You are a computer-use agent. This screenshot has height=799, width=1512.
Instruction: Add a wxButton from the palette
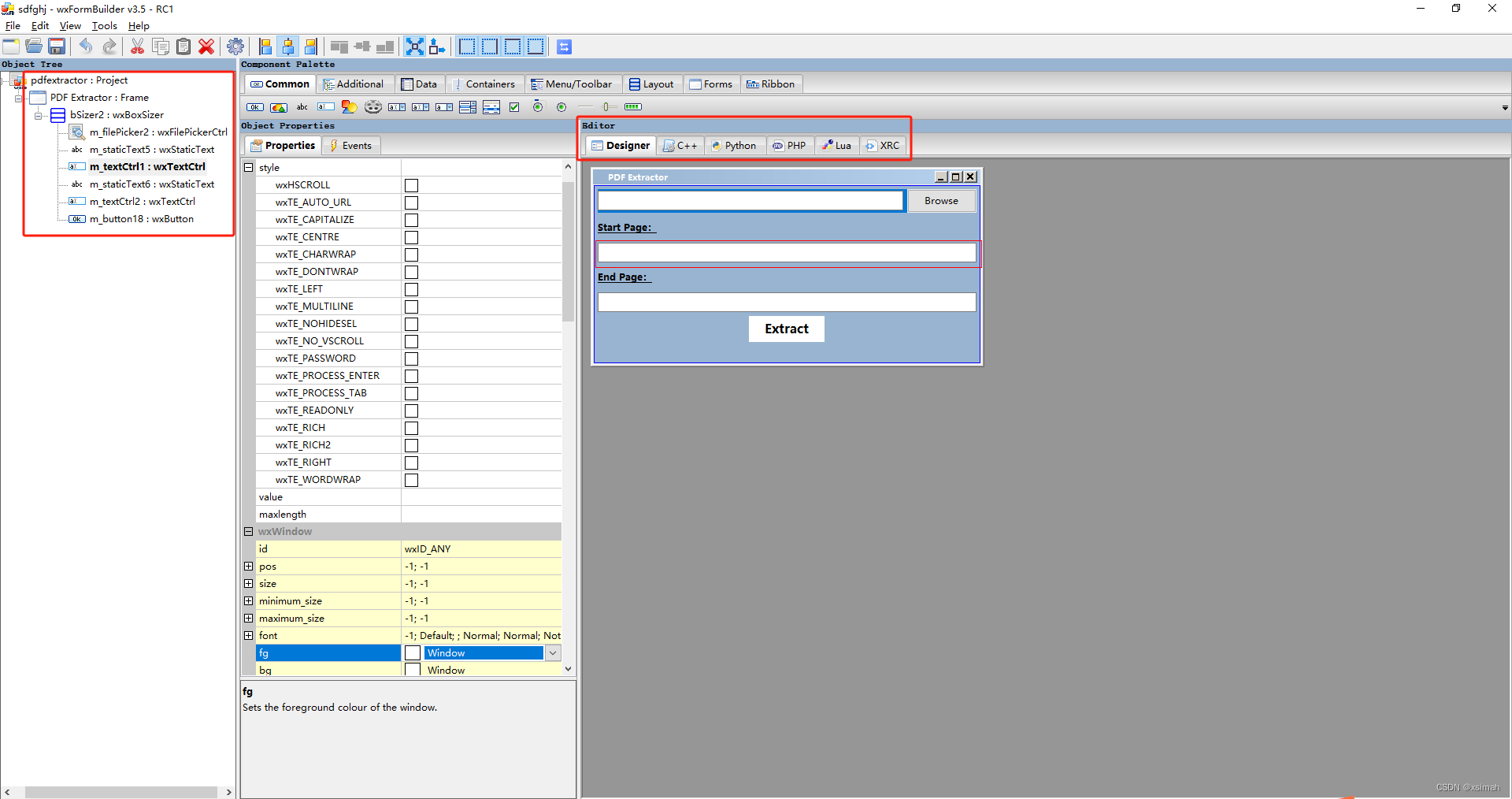(254, 107)
